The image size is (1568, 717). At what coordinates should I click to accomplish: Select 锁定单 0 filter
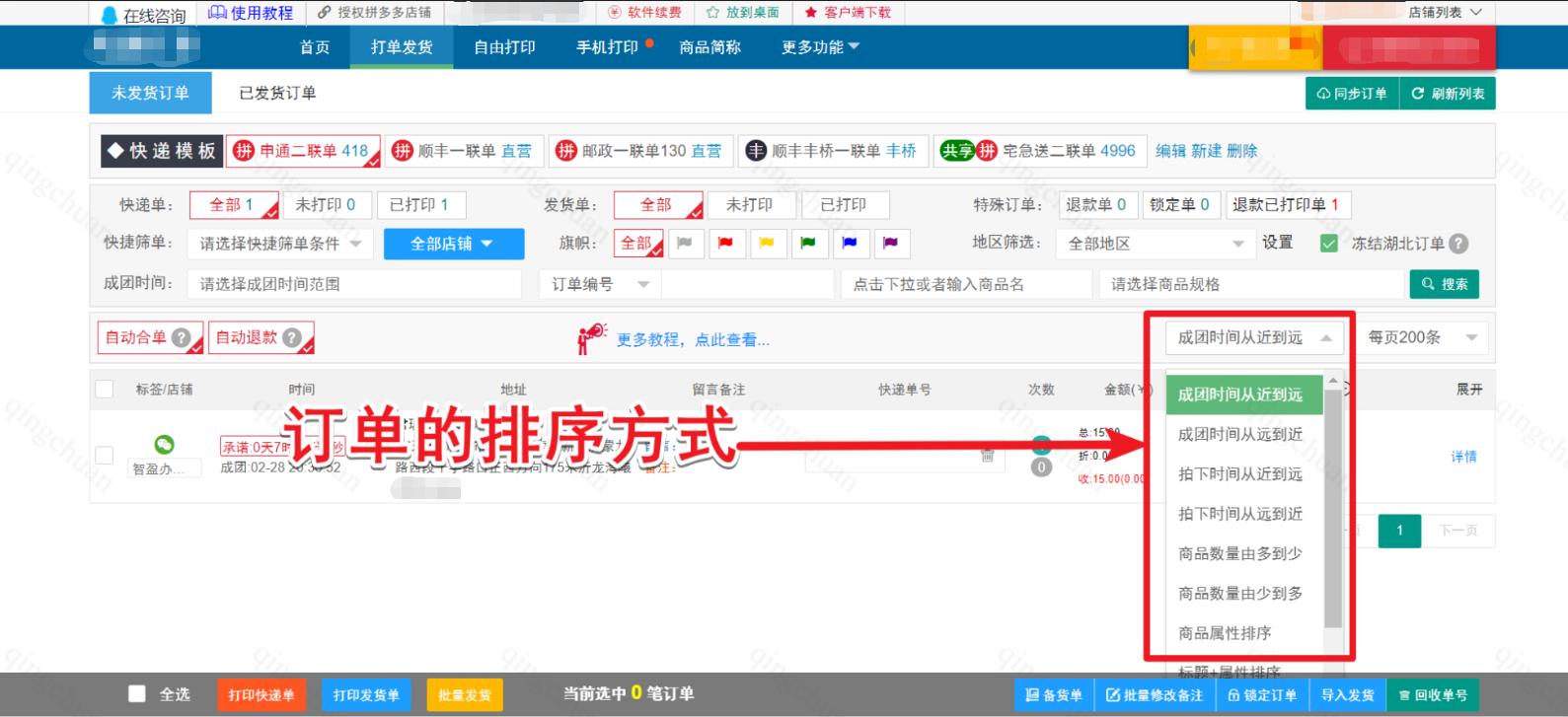[1179, 205]
